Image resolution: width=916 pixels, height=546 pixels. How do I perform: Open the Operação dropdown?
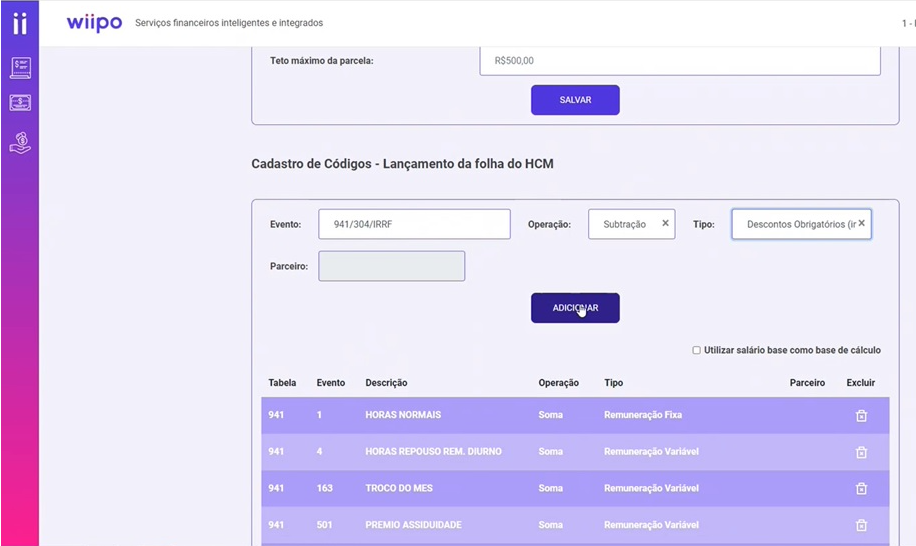pyautogui.click(x=632, y=224)
